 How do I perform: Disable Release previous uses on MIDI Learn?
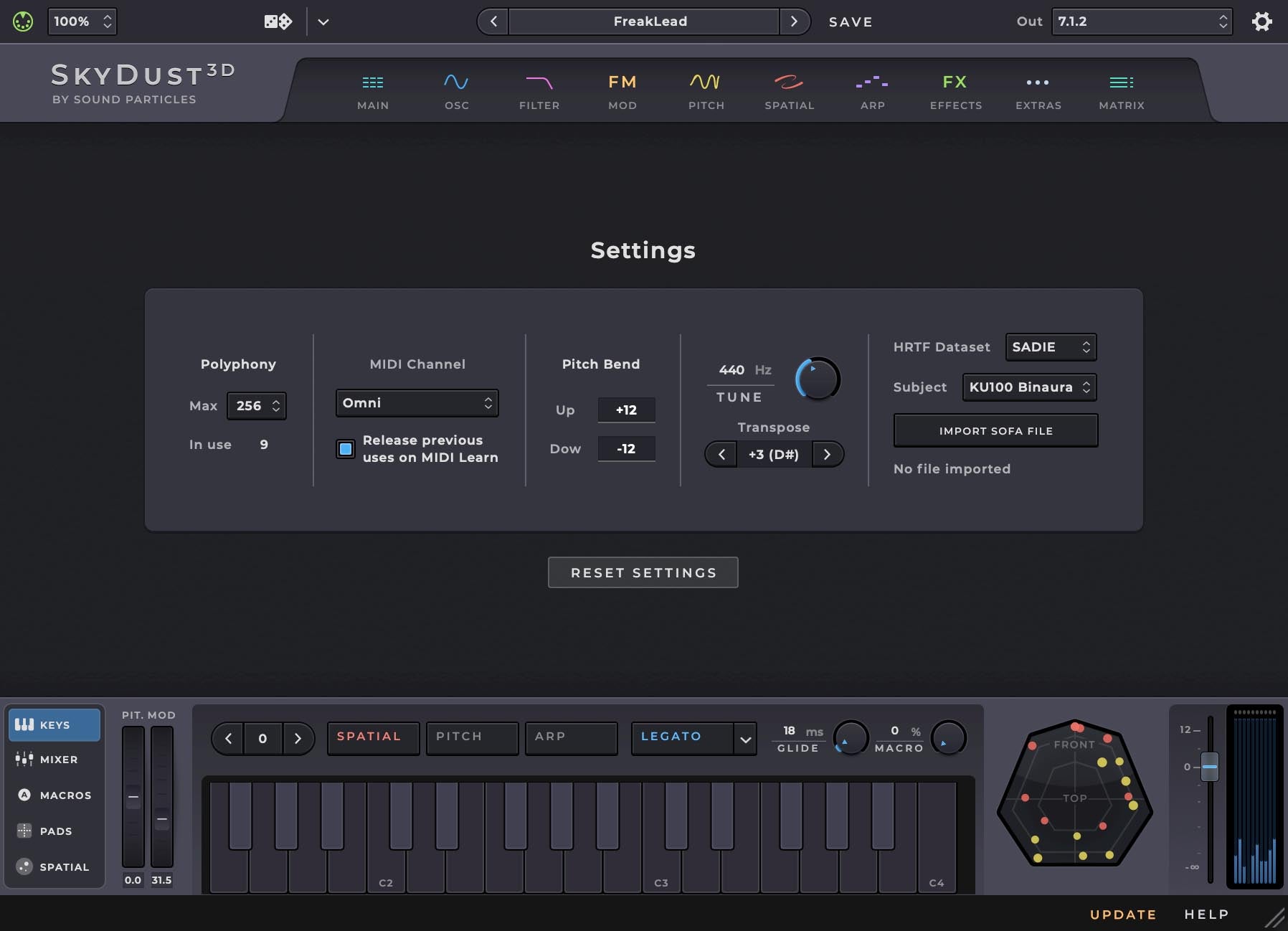click(x=346, y=449)
